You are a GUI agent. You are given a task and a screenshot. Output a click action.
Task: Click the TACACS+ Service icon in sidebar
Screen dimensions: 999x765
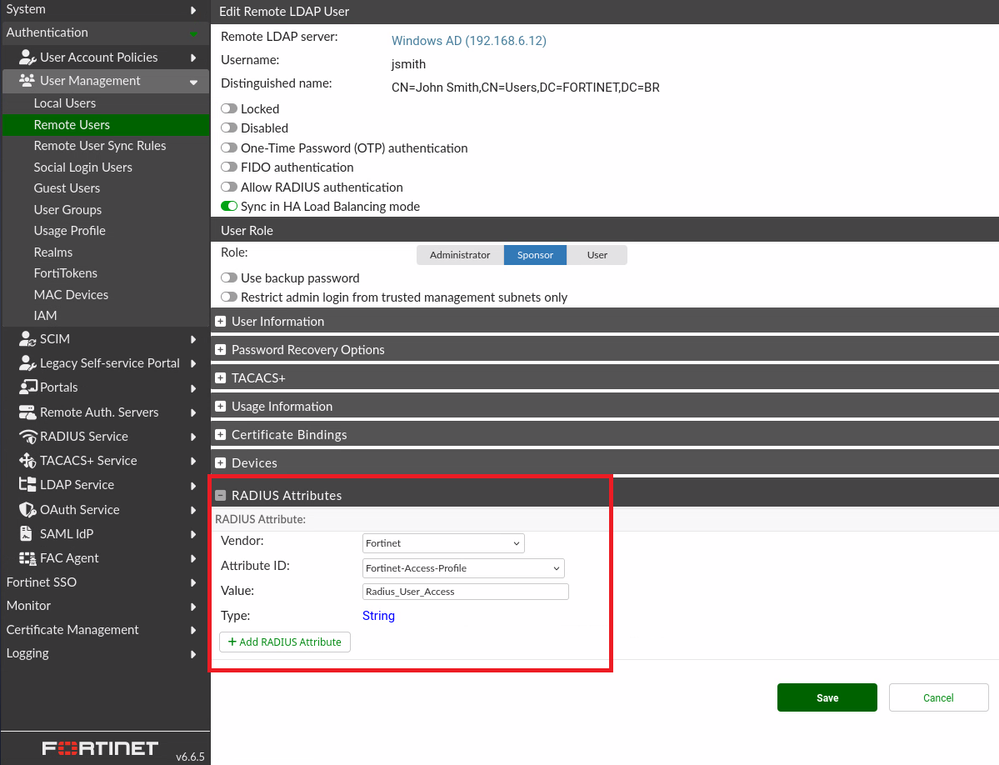pos(28,461)
